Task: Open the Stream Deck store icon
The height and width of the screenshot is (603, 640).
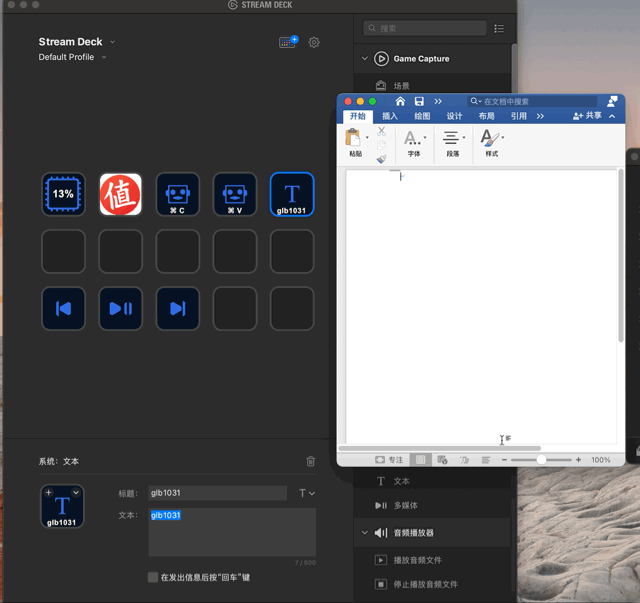Action: (289, 42)
